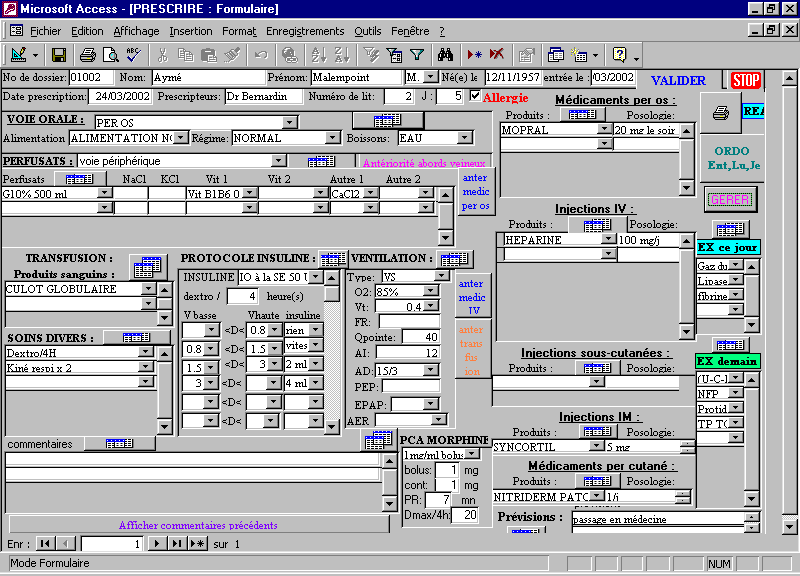This screenshot has width=800, height=576.
Task: Expand the Boissons EAU dropdown
Action: [464, 138]
